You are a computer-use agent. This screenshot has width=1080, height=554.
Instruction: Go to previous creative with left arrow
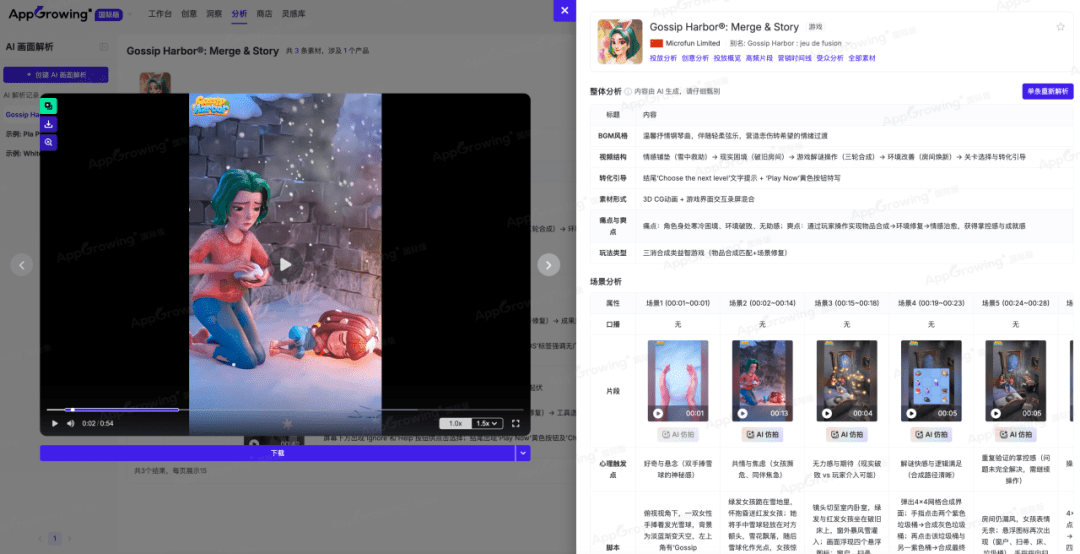pos(22,265)
